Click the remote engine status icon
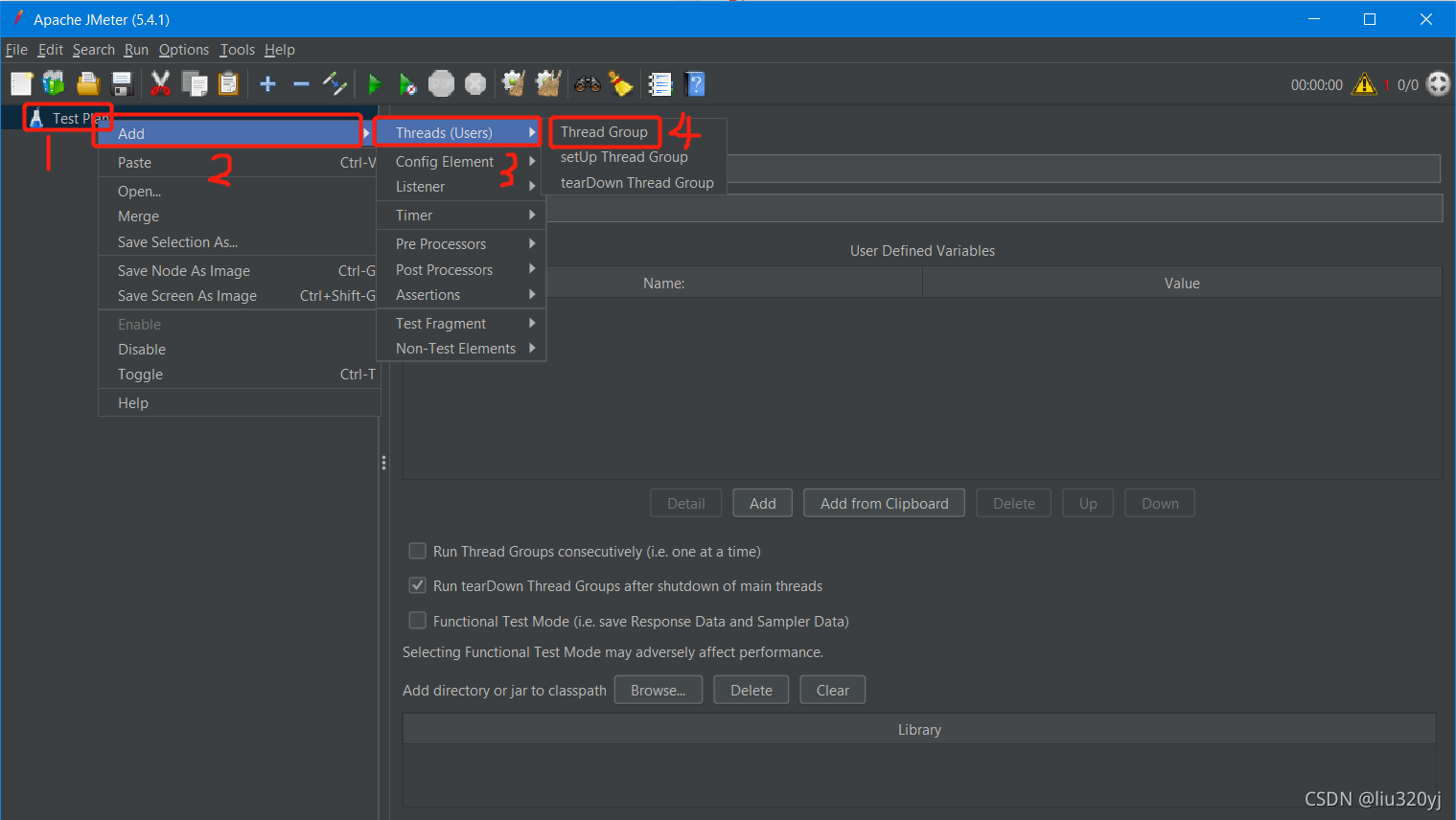The width and height of the screenshot is (1456, 820). [1439, 84]
